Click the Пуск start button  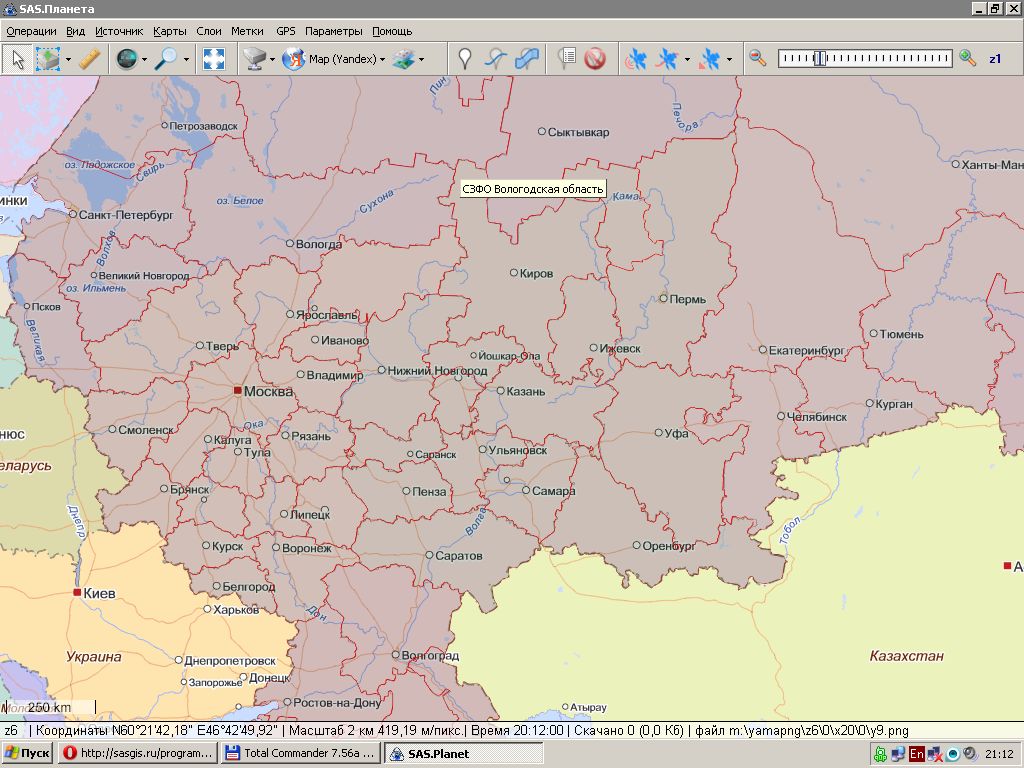coord(27,753)
